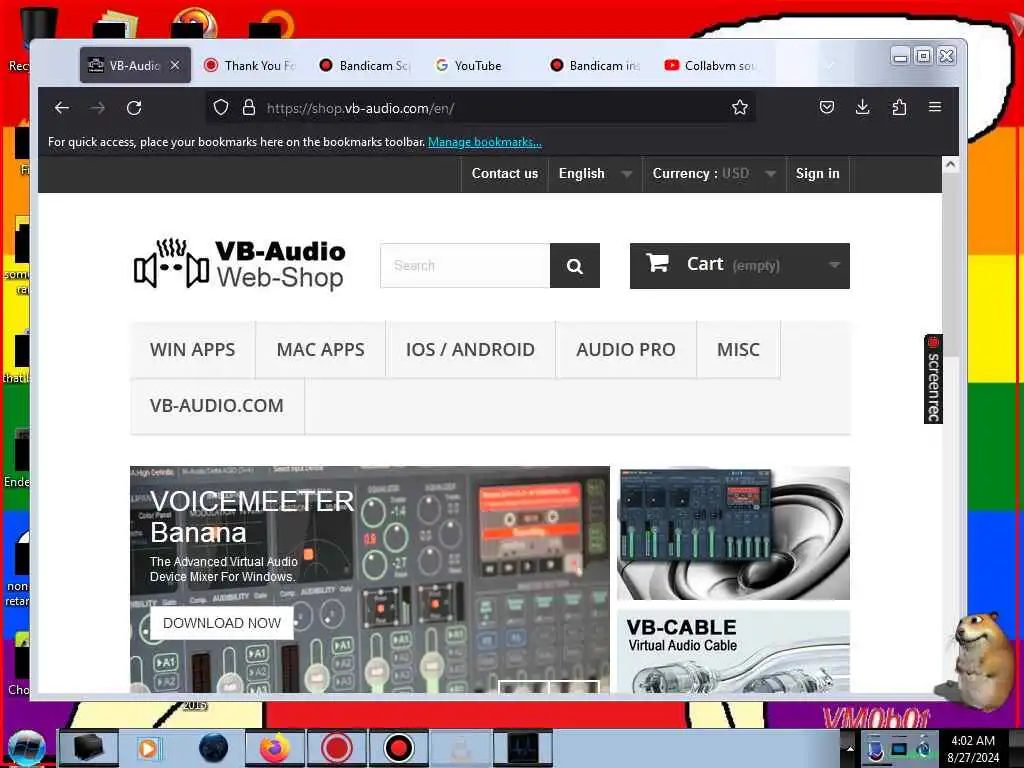The height and width of the screenshot is (768, 1024).
Task: Switch to the Thank You tab
Action: [x=250, y=65]
